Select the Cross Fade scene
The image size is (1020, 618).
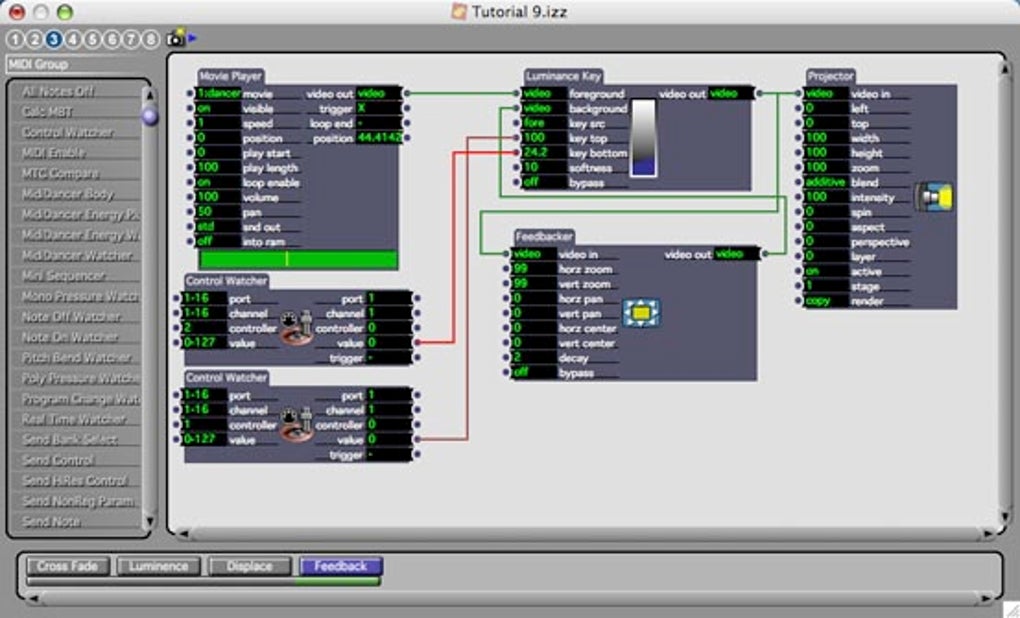coord(68,566)
